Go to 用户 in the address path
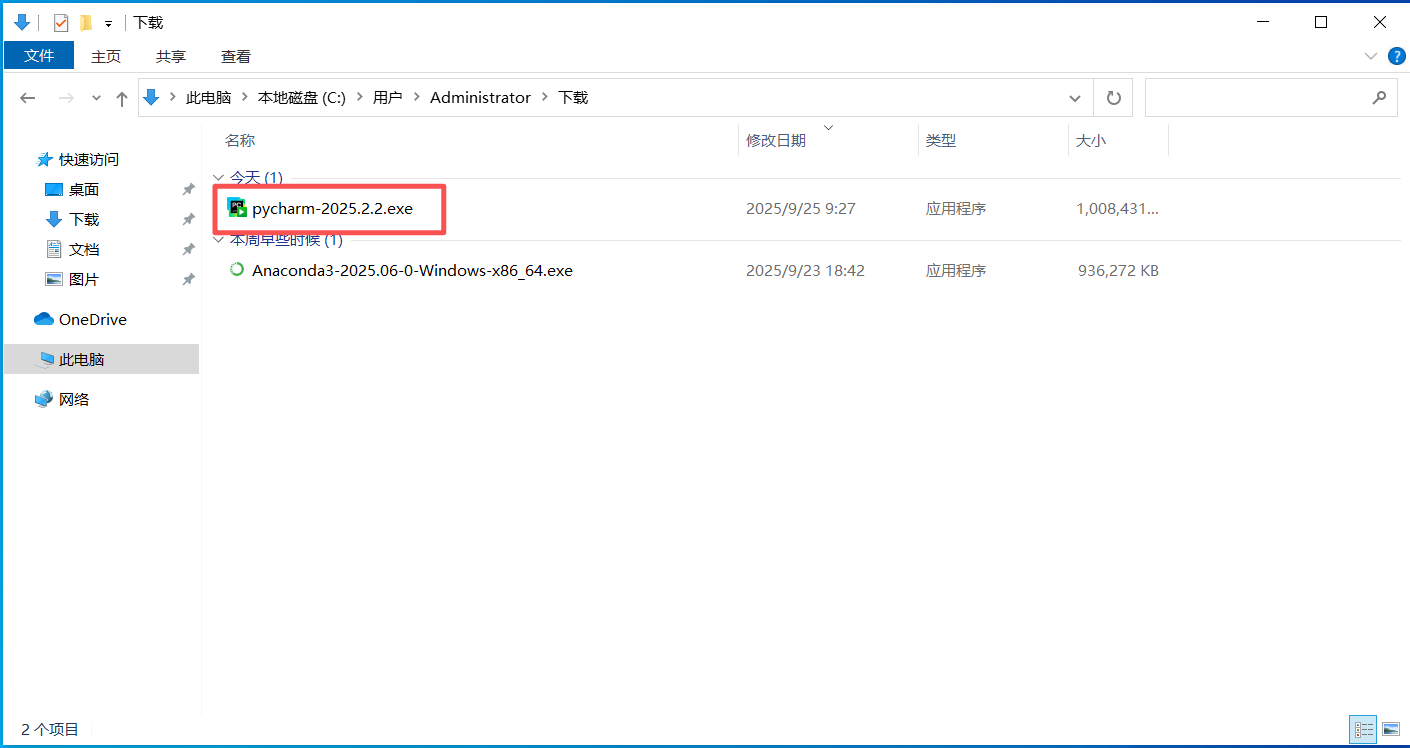 (388, 98)
